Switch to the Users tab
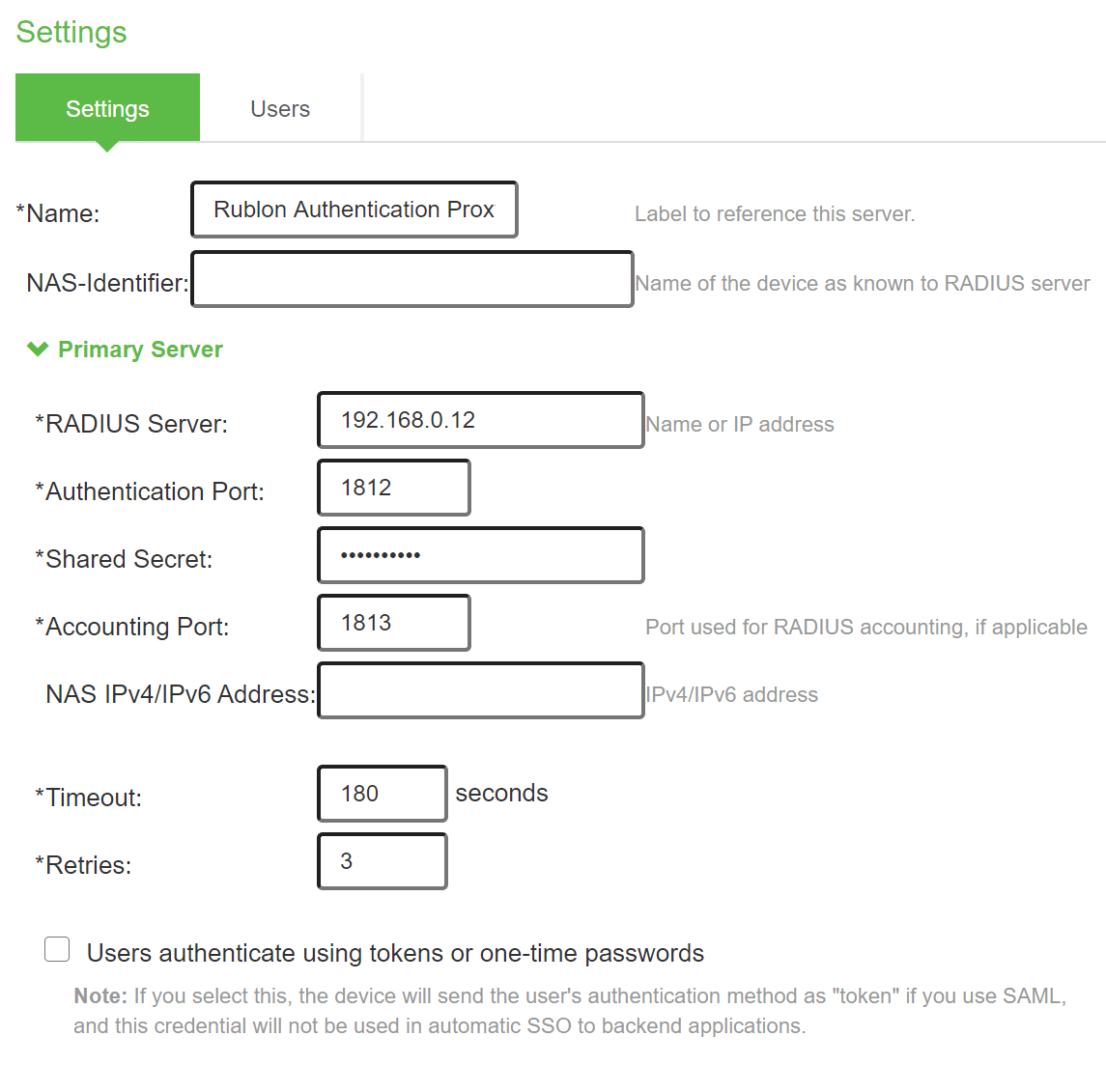Image resolution: width=1106 pixels, height=1092 pixels. (280, 108)
